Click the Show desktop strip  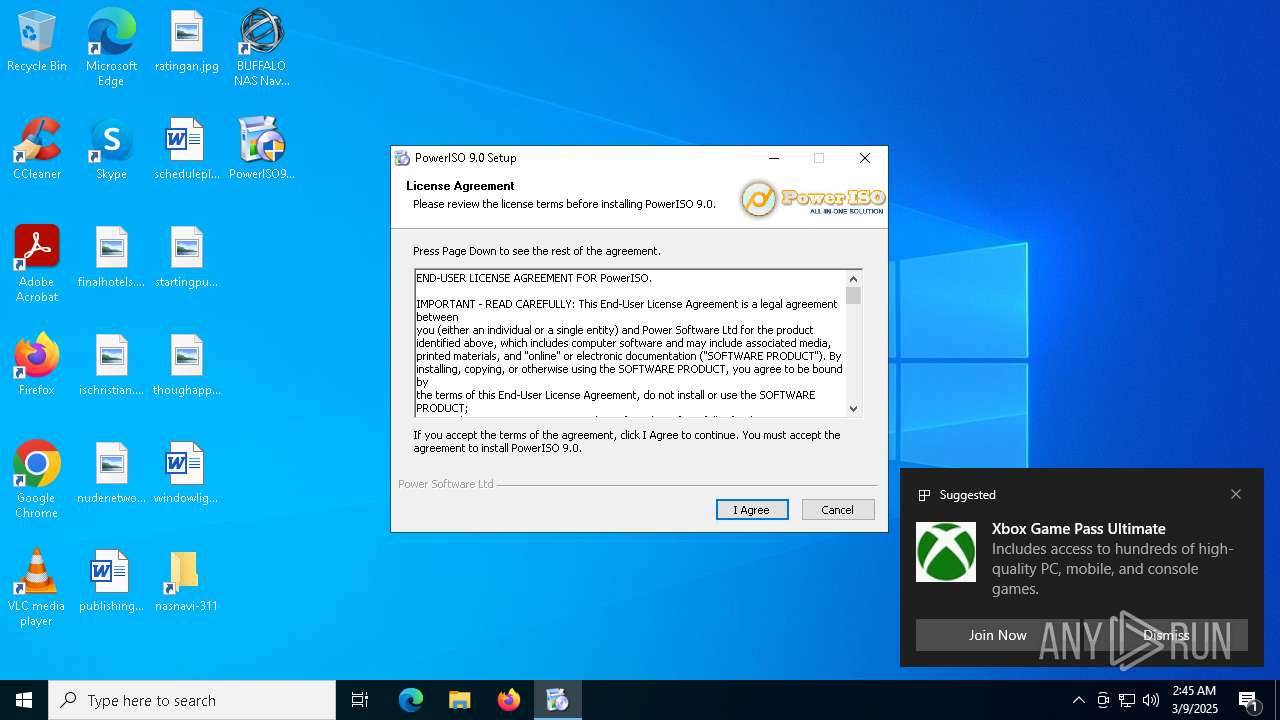(x=1277, y=700)
